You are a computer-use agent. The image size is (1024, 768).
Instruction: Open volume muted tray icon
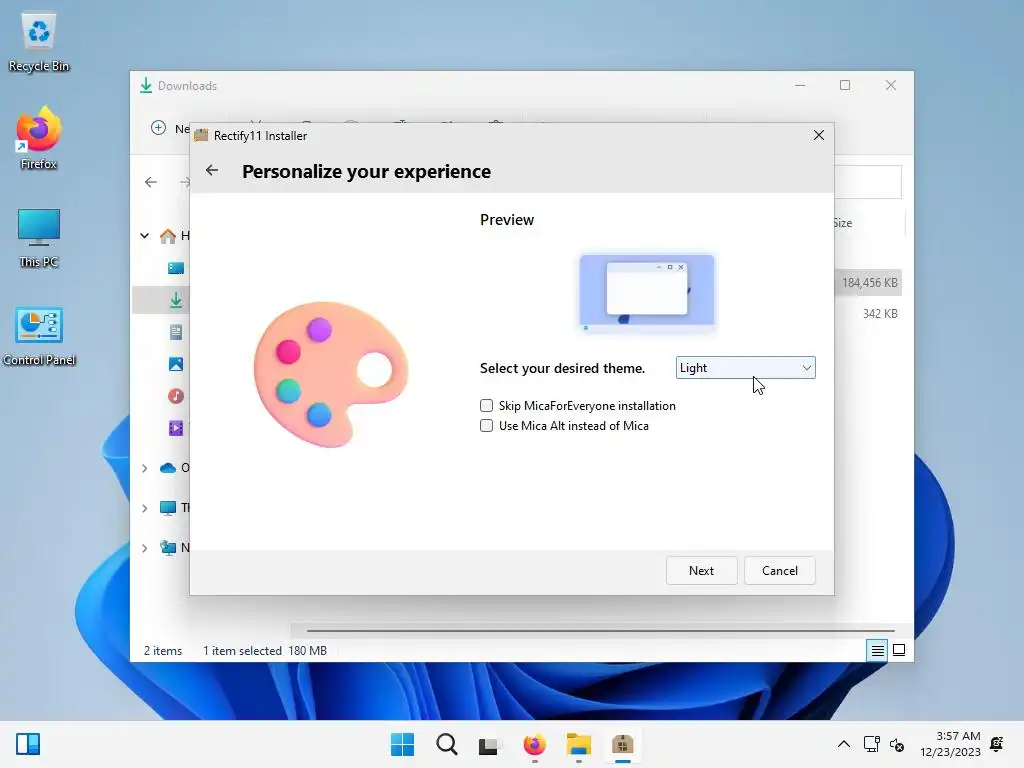point(897,745)
